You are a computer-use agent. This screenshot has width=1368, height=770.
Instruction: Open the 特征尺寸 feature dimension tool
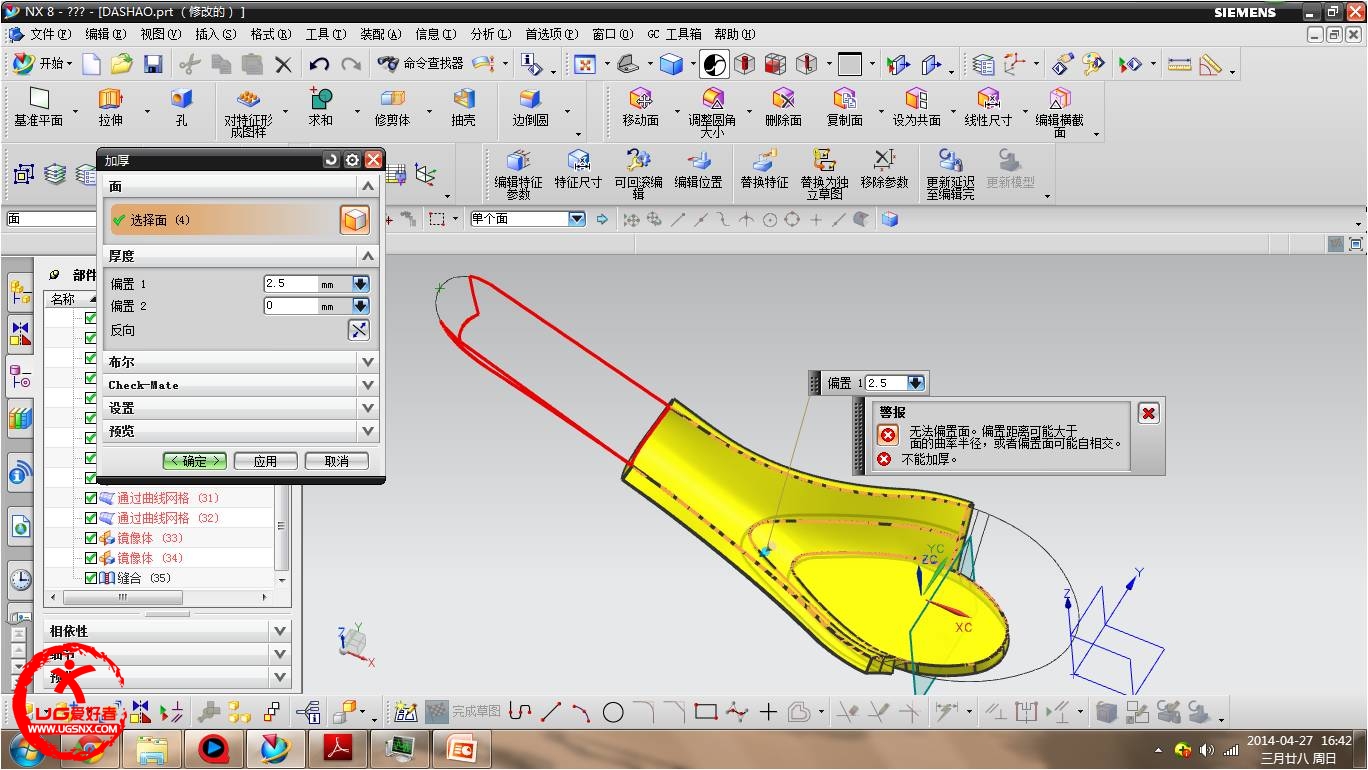(578, 160)
